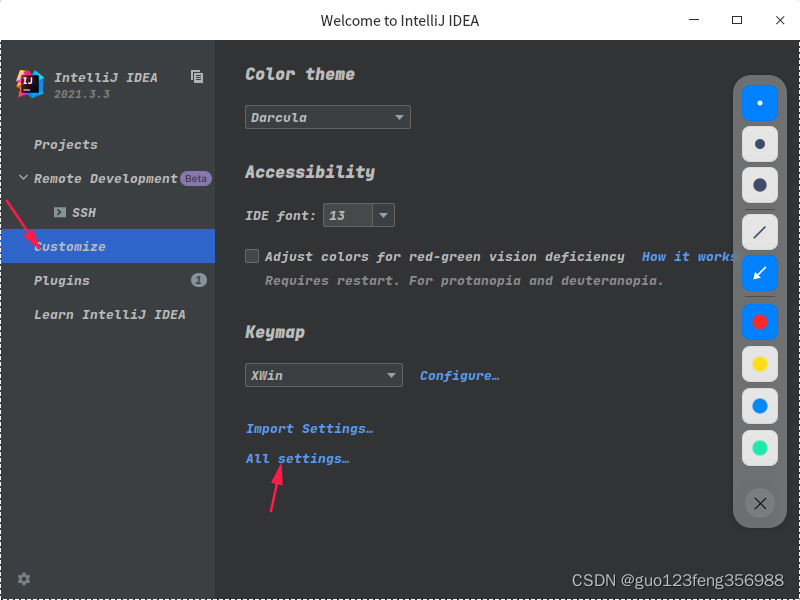The image size is (800, 600).
Task: Click the Configure… keymap link
Action: click(459, 376)
